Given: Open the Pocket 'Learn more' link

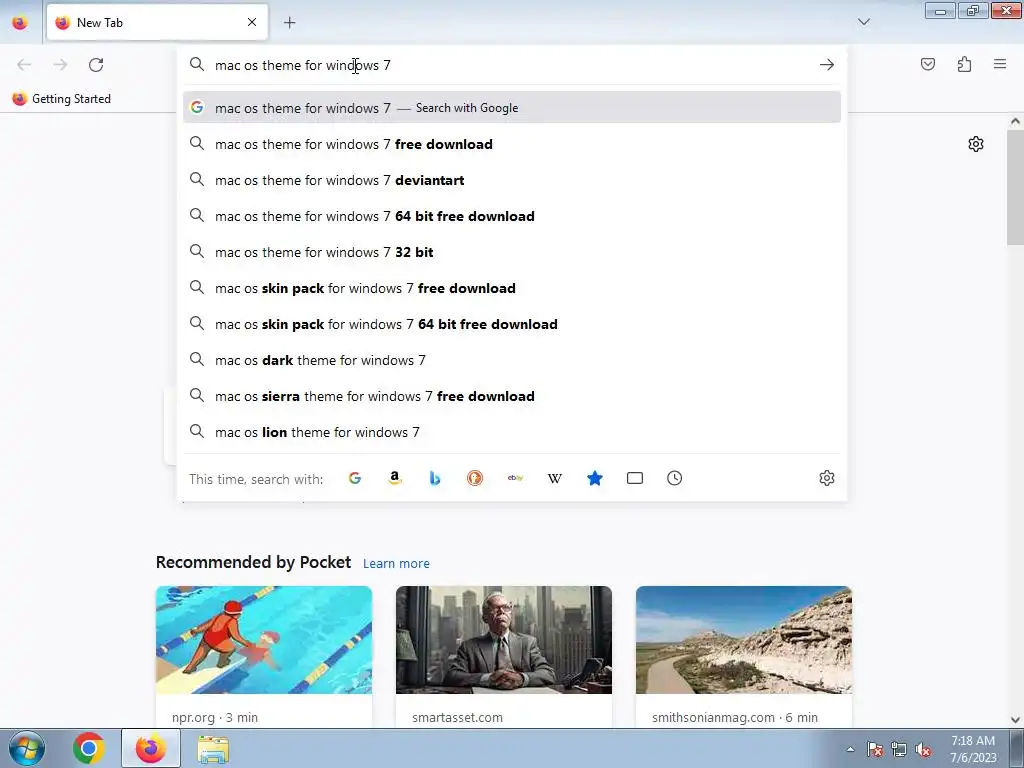Looking at the screenshot, I should tap(396, 564).
